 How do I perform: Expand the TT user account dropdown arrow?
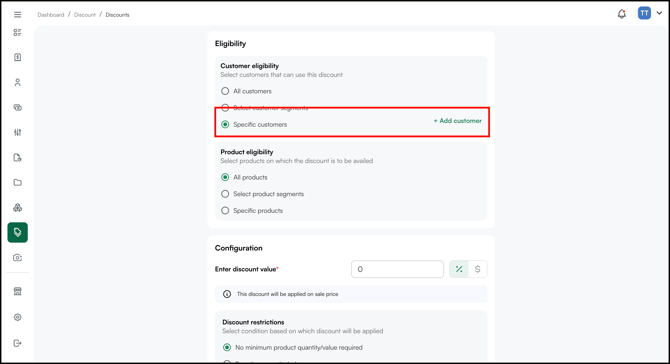[x=659, y=13]
